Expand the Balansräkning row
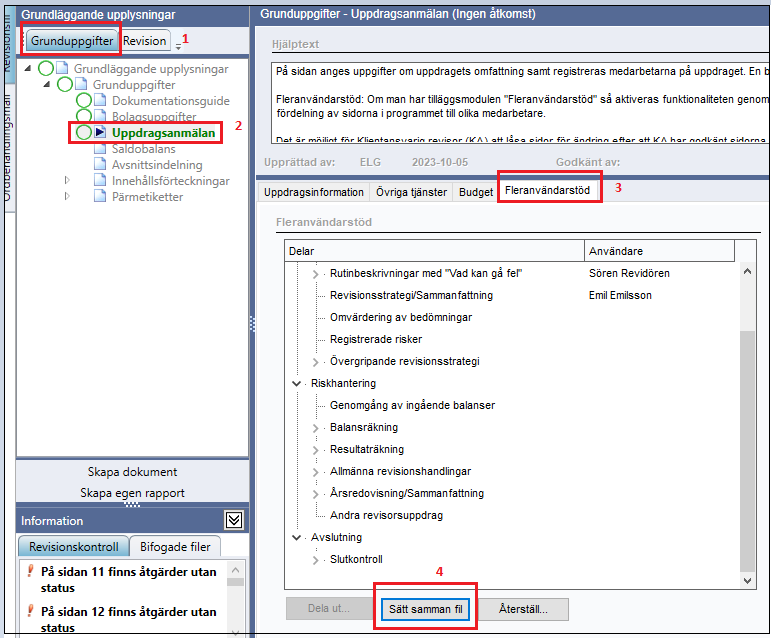Screen dimensions: 771x638 coord(316,428)
